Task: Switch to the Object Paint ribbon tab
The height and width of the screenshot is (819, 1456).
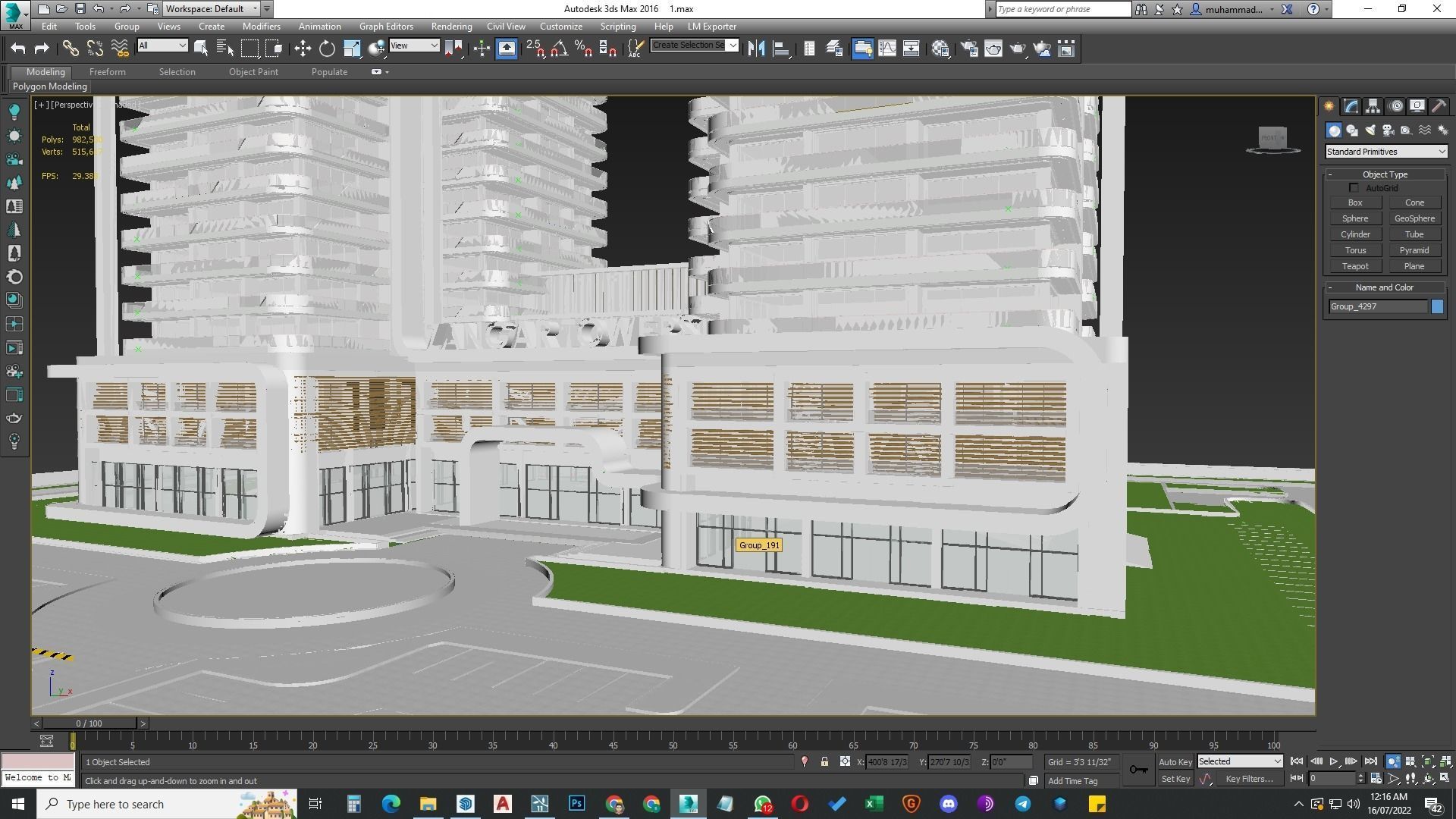Action: click(253, 72)
